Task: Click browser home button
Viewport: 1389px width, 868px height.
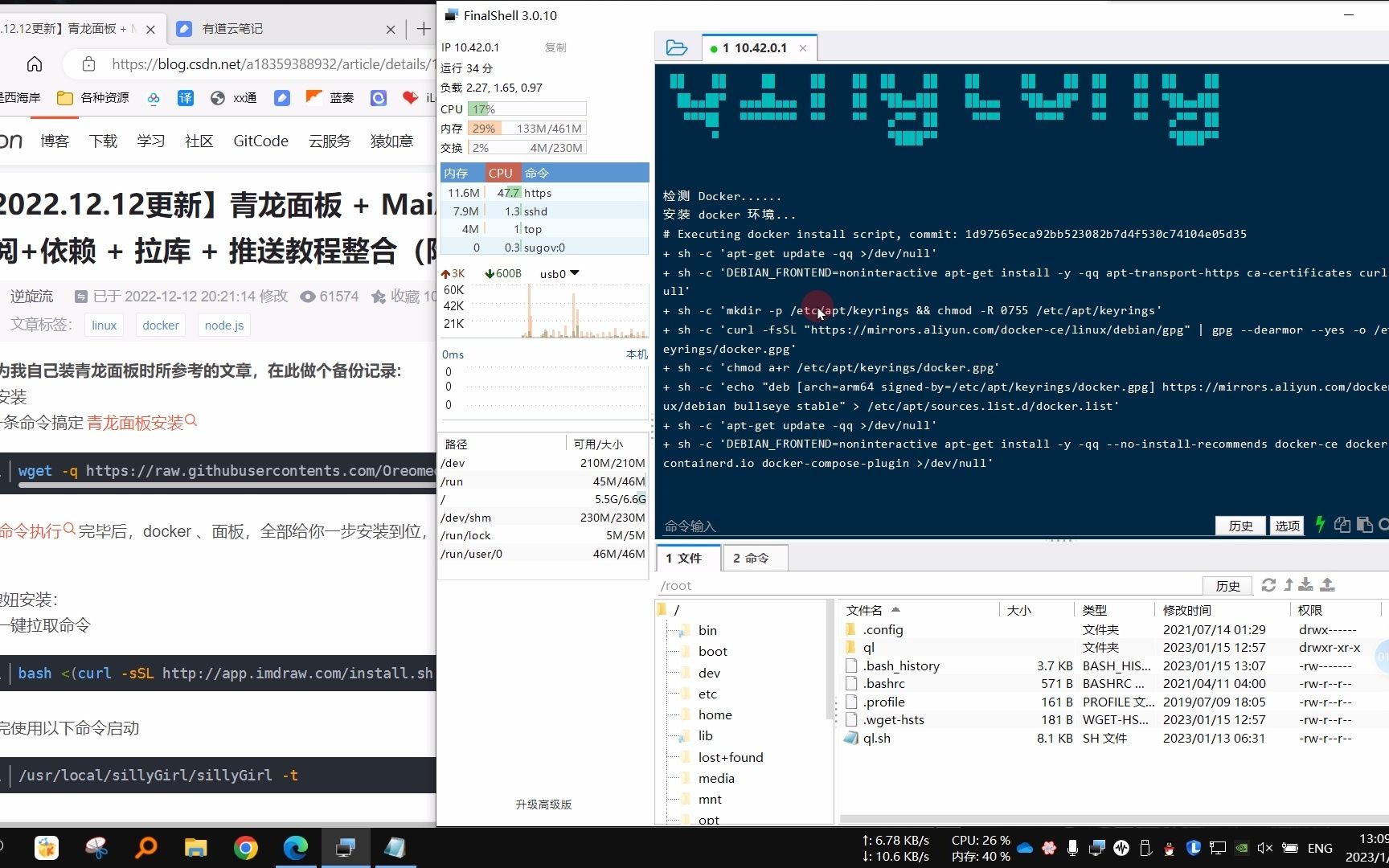Action: coord(35,64)
